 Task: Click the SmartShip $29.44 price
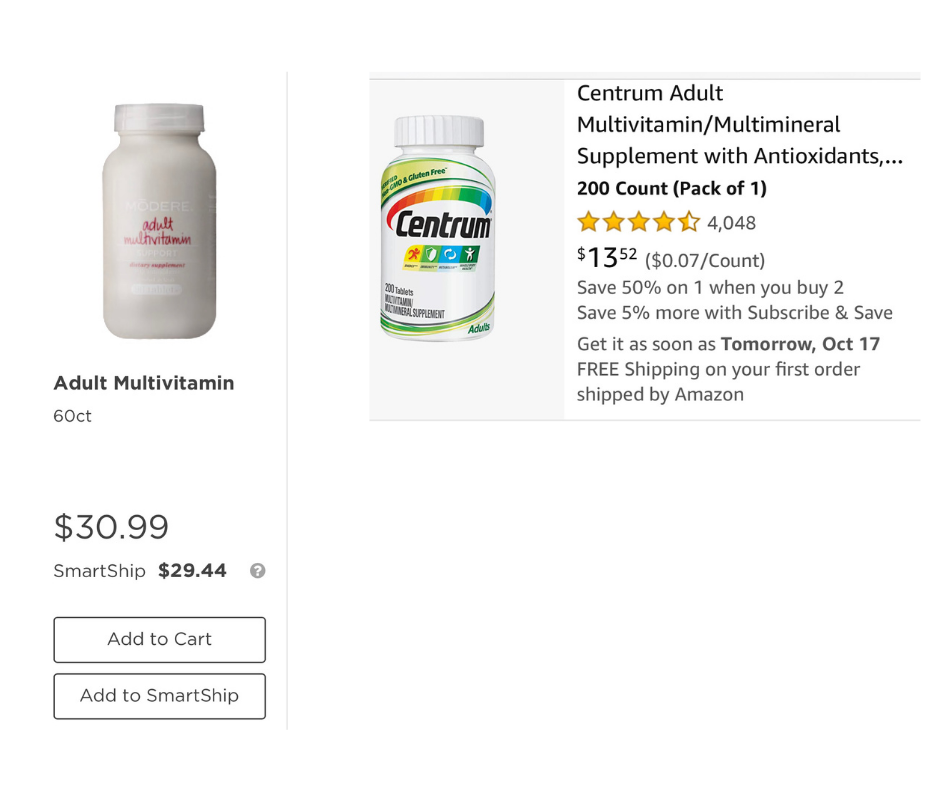[192, 570]
